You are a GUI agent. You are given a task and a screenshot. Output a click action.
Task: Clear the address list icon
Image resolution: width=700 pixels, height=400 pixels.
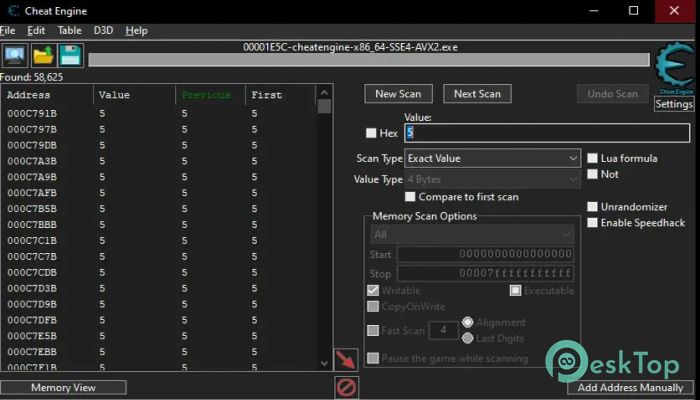coord(346,388)
